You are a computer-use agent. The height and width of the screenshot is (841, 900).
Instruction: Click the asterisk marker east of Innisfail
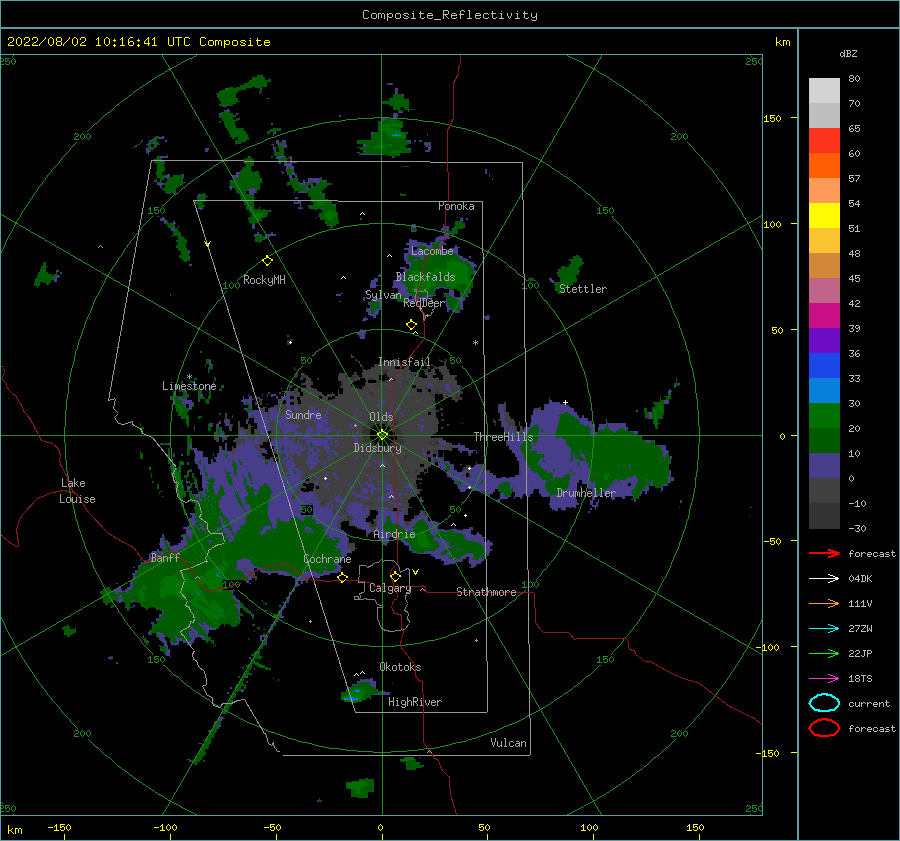click(x=475, y=343)
